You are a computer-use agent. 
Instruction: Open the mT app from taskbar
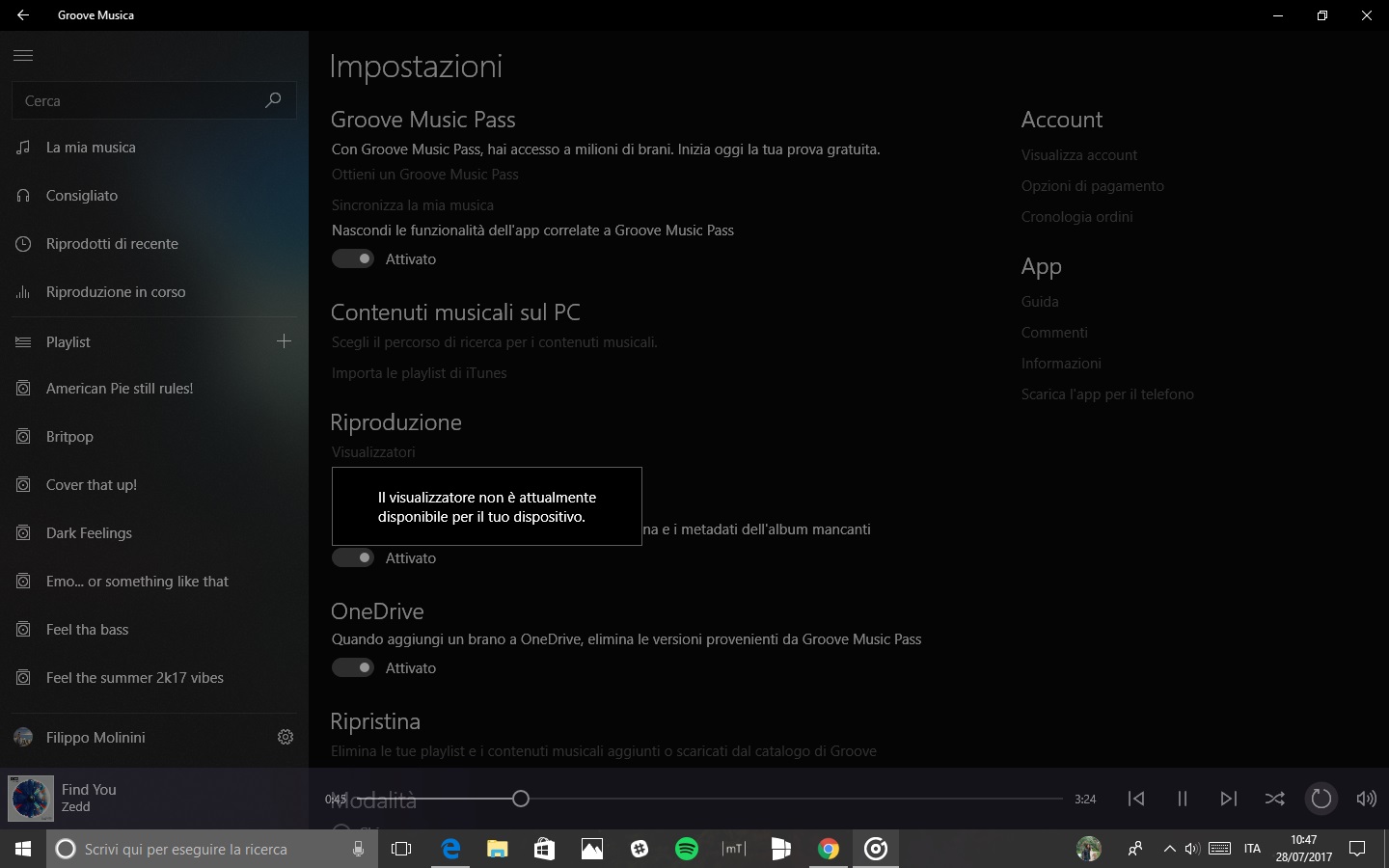pos(734,849)
